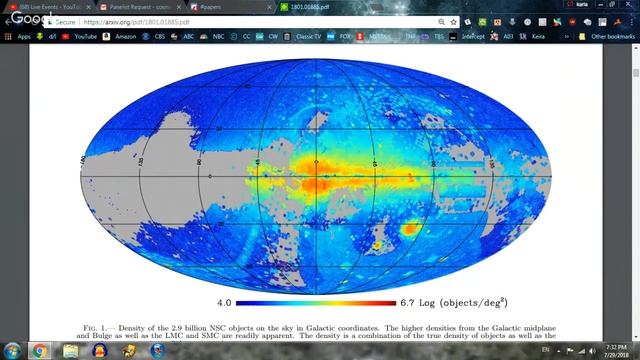640x360 pixels.
Task: Open the Intercept bookmark
Action: pos(467,36)
